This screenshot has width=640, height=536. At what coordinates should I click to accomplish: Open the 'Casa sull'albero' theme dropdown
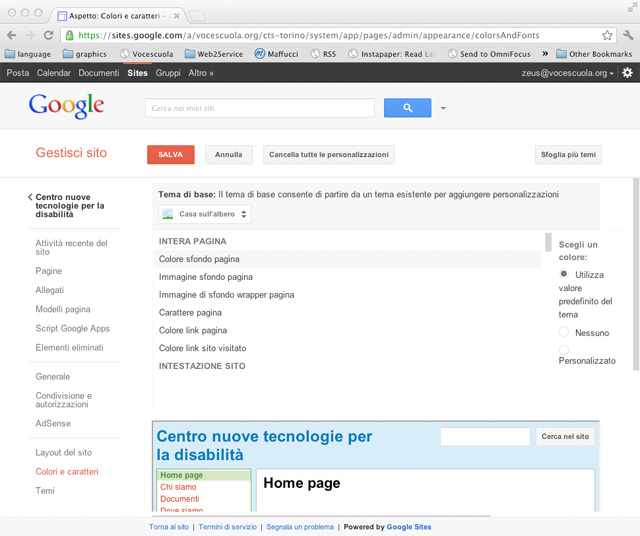(205, 214)
